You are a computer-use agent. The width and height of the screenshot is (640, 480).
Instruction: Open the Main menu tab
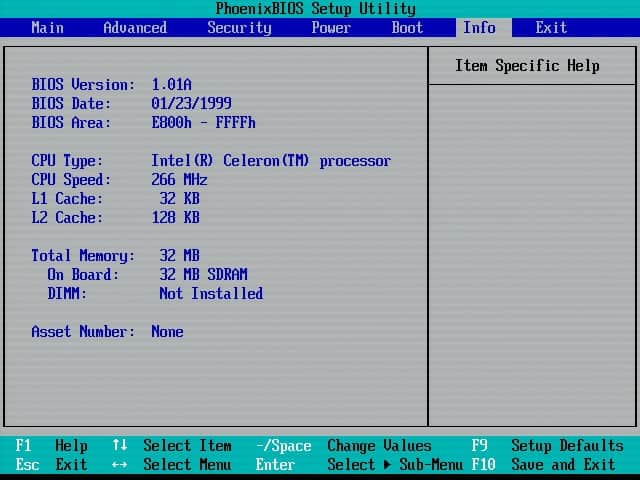pos(47,28)
